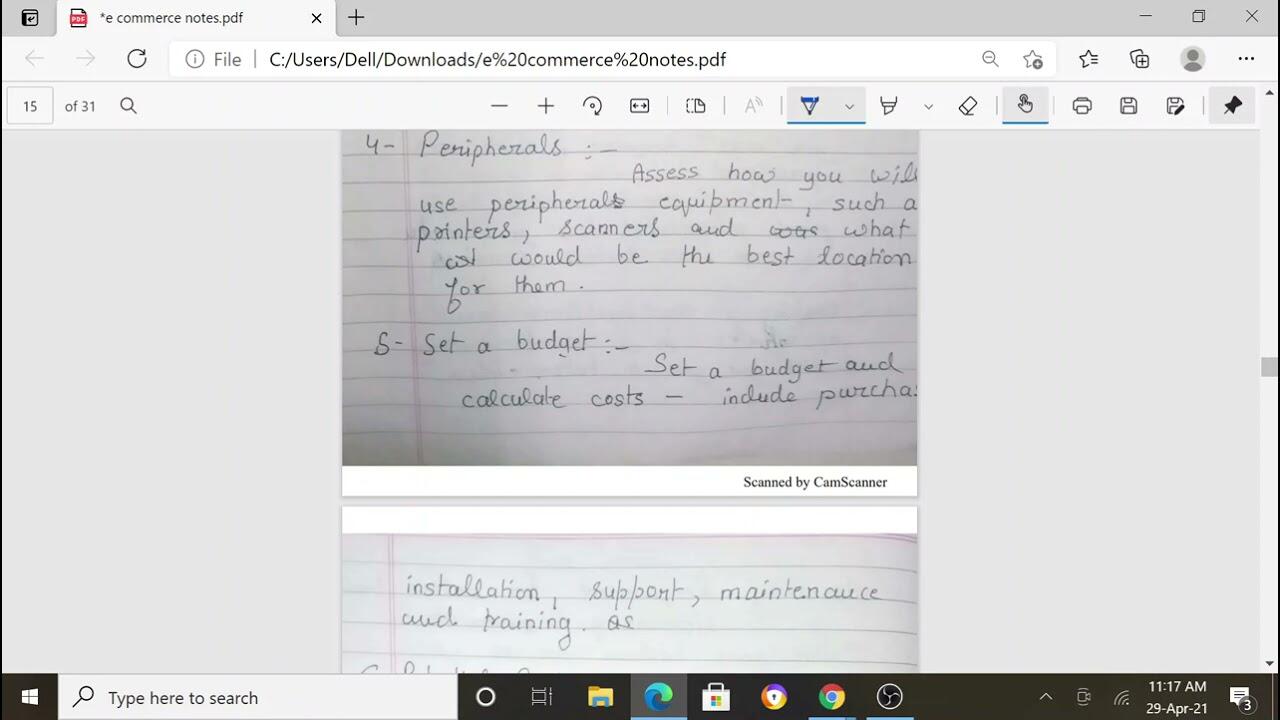This screenshot has width=1280, height=720.
Task: Click the Save As icon
Action: tap(1176, 105)
